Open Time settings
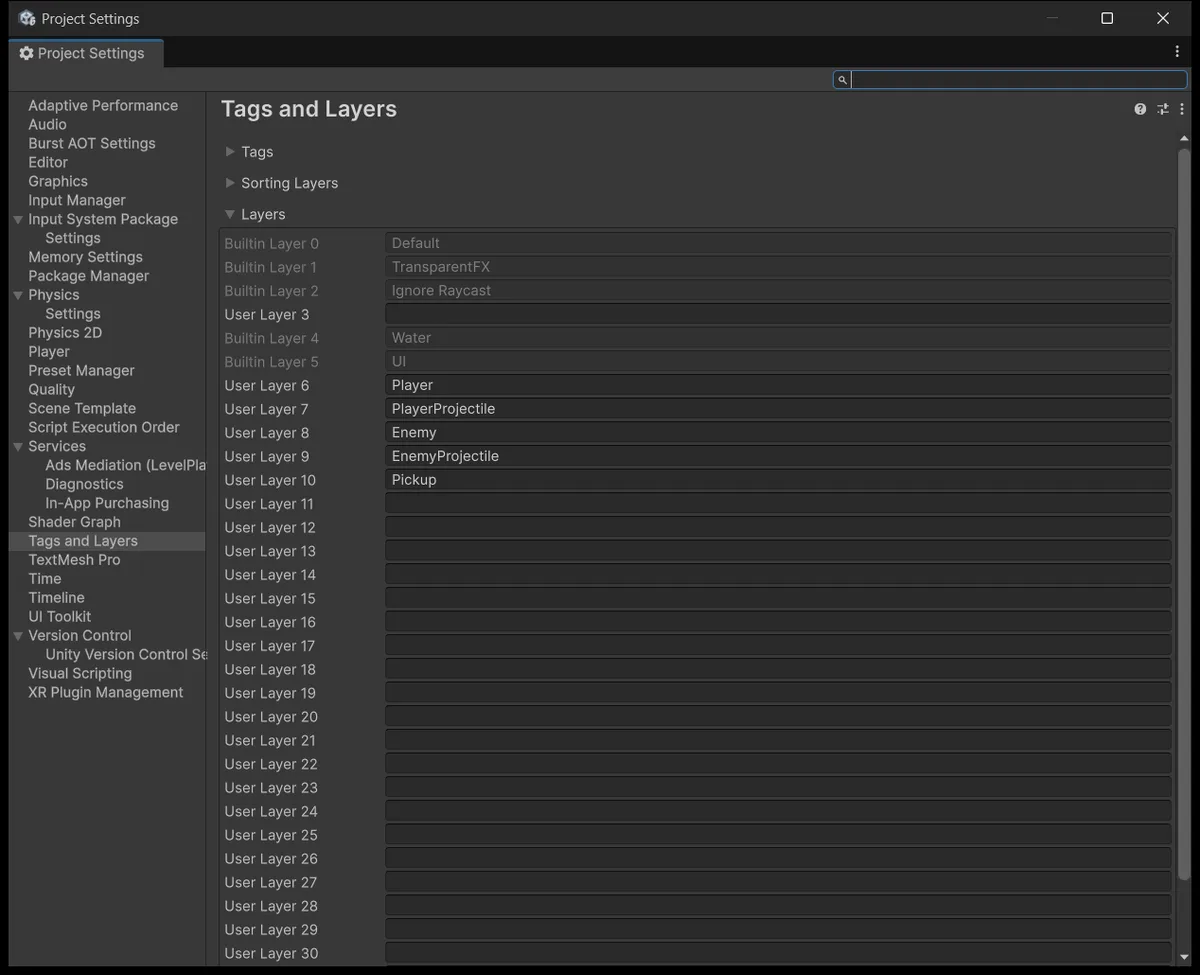Image resolution: width=1200 pixels, height=975 pixels. click(45, 579)
